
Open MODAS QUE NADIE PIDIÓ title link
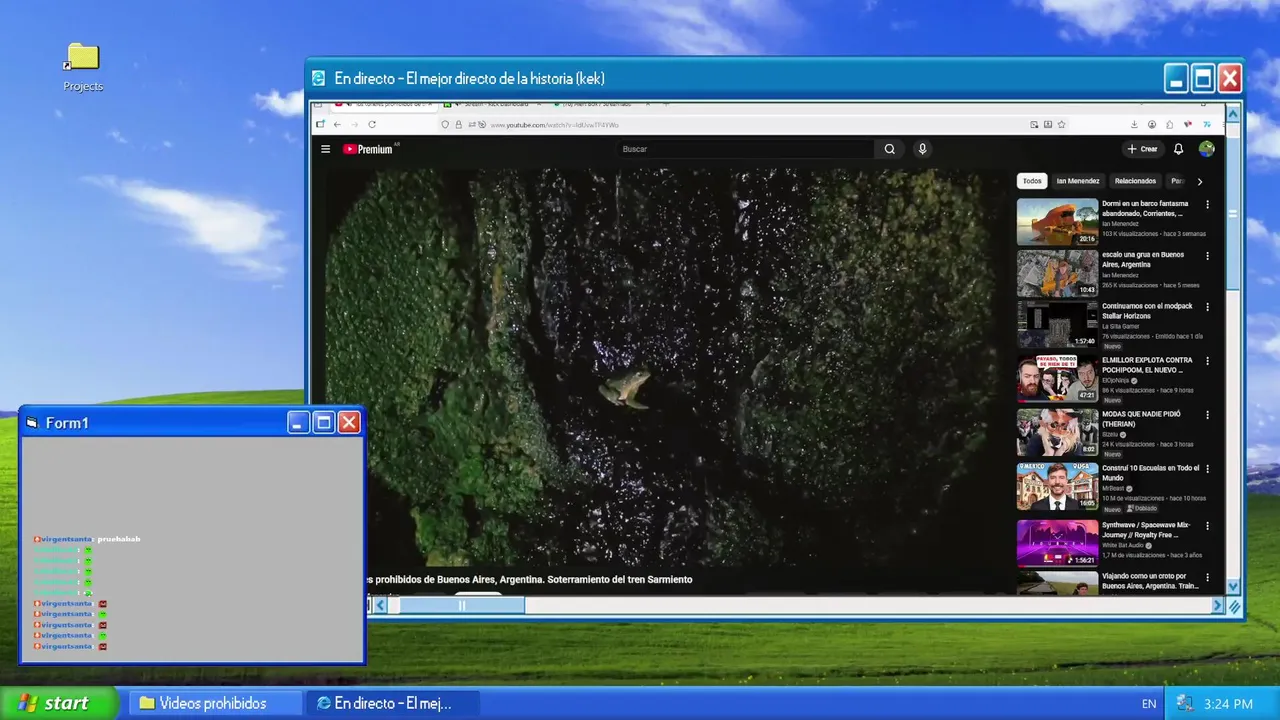click(1141, 419)
